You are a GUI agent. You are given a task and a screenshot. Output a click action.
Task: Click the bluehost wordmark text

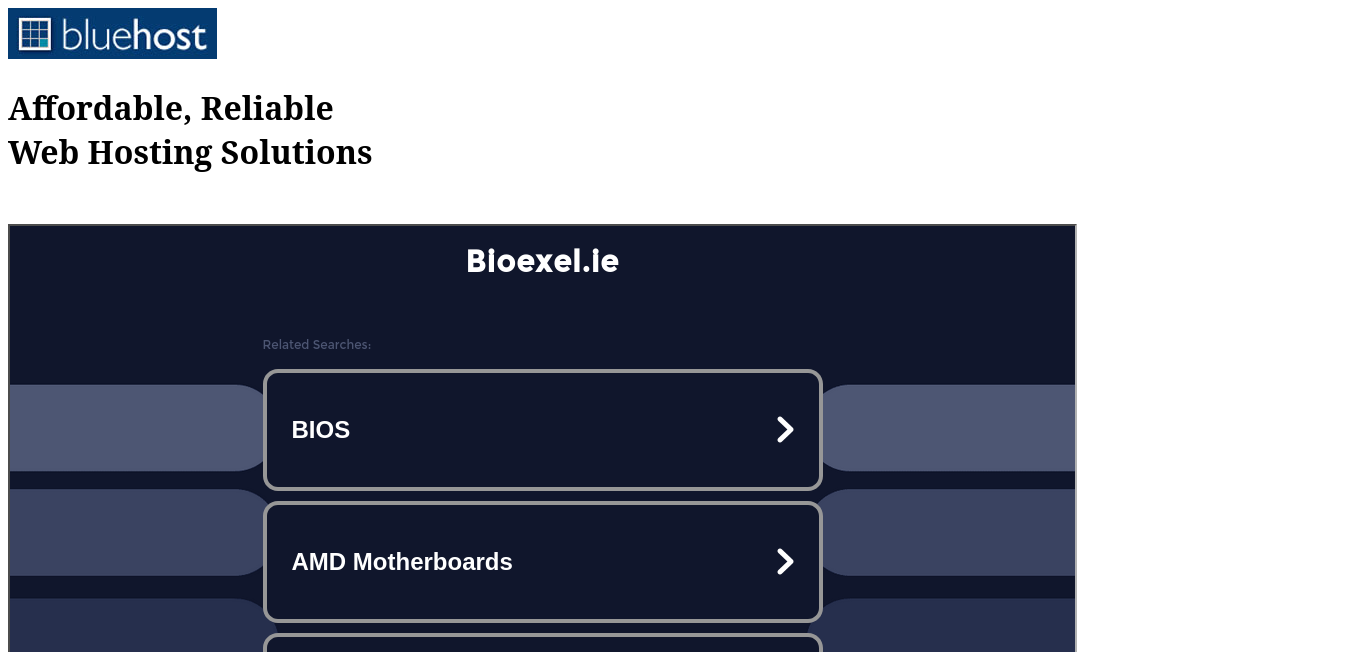tap(134, 35)
